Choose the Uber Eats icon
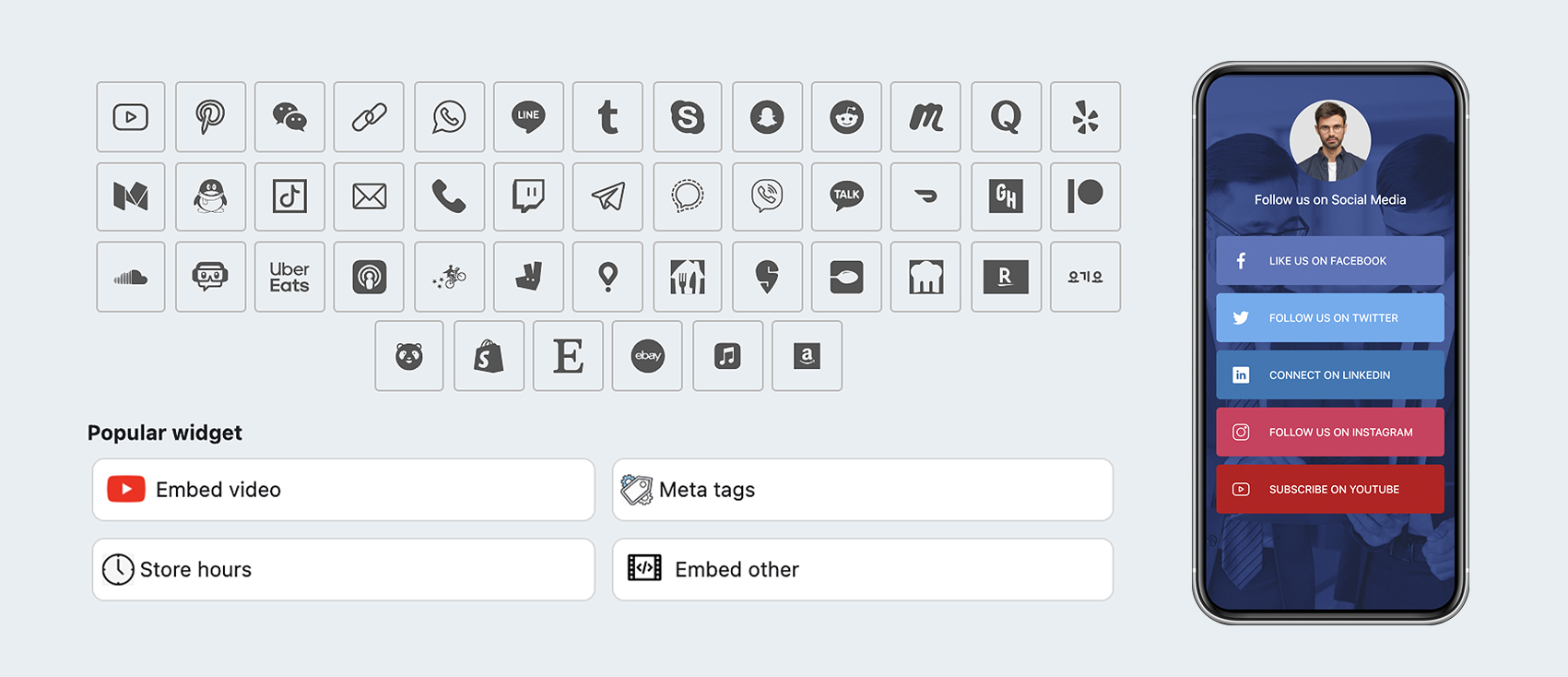The image size is (1568, 677). [289, 277]
